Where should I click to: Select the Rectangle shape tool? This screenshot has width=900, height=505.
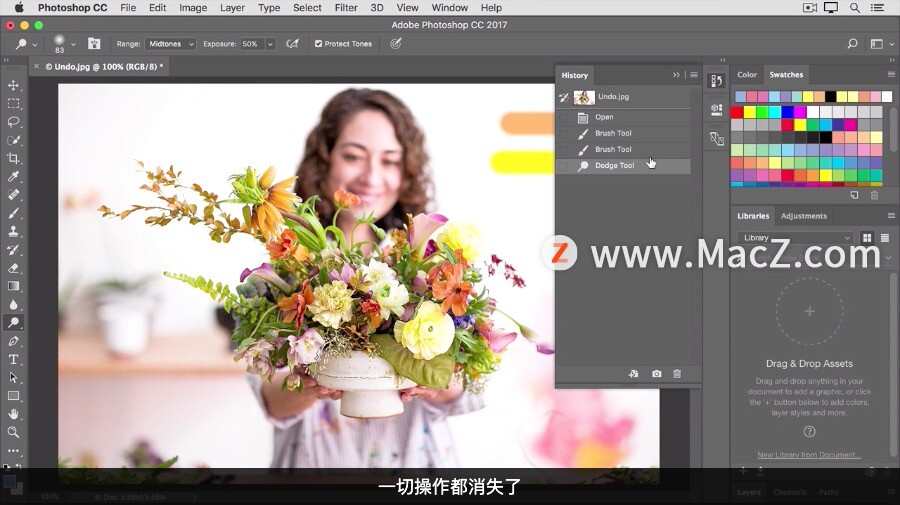[13, 396]
